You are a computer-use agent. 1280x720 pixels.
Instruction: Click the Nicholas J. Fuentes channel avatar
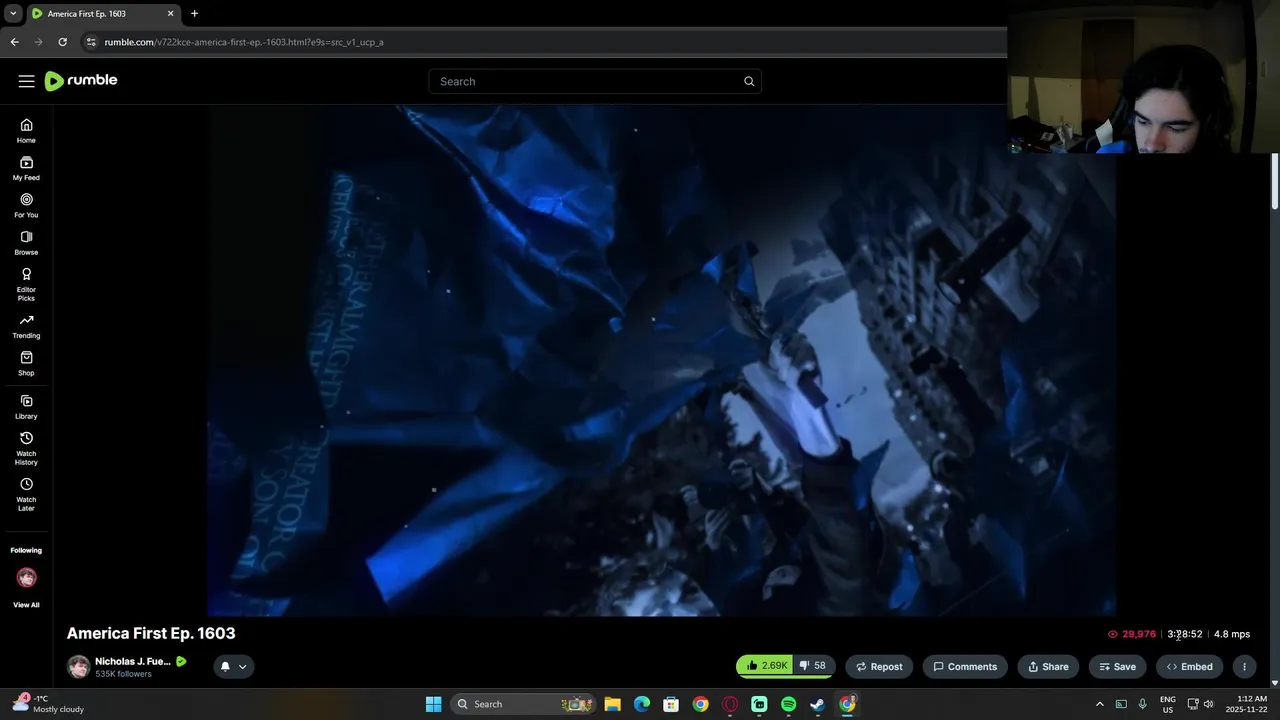click(78, 666)
